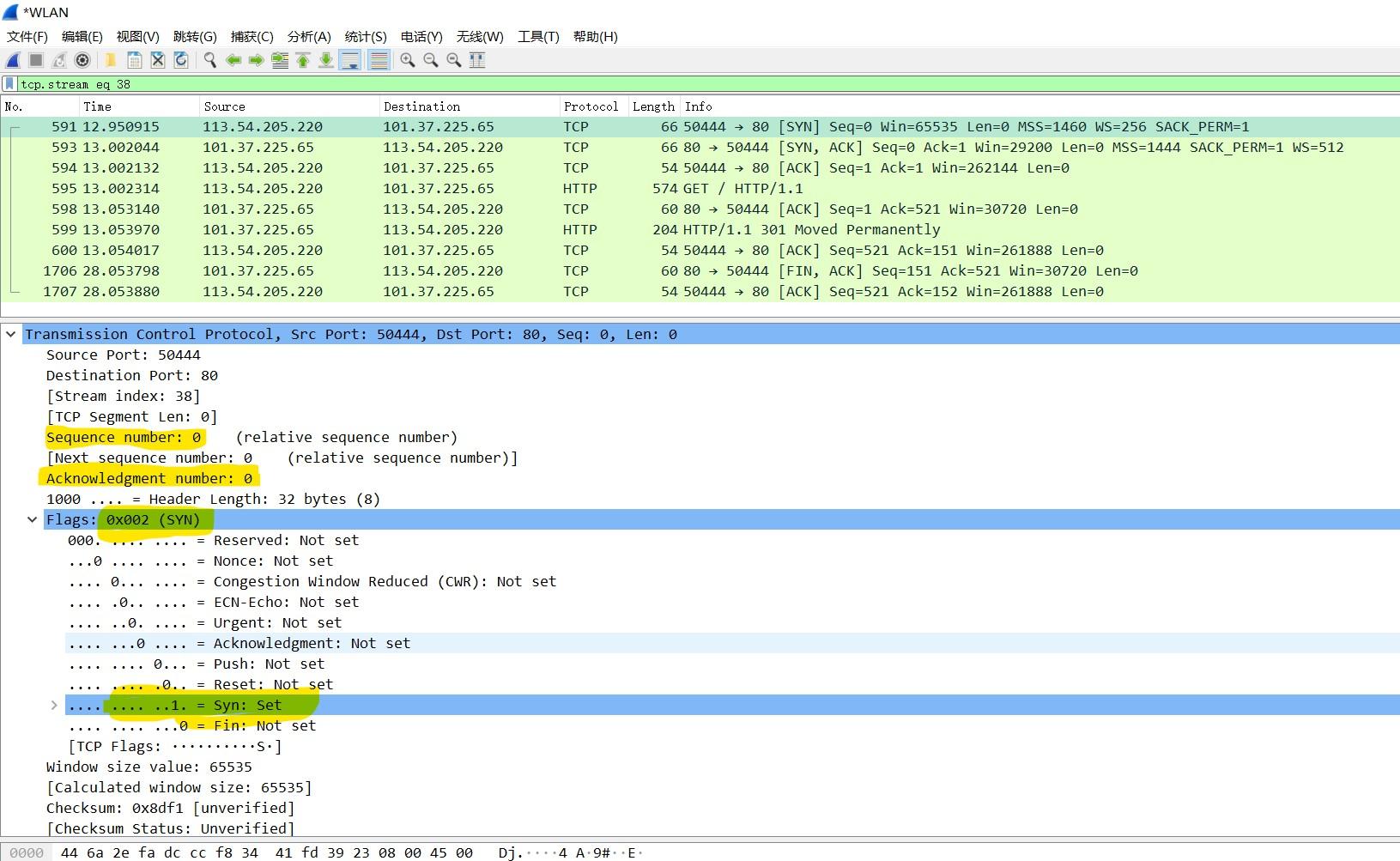Collapse the Transmission Control Protocol tree
1400x861 pixels.
point(11,334)
